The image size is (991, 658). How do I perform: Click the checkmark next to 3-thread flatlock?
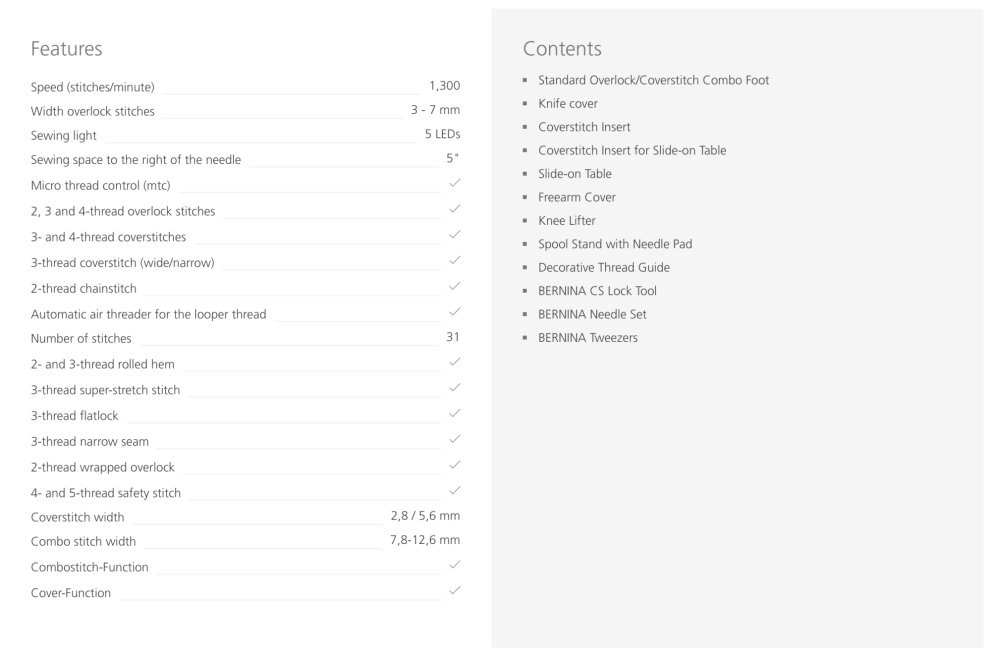(x=454, y=414)
